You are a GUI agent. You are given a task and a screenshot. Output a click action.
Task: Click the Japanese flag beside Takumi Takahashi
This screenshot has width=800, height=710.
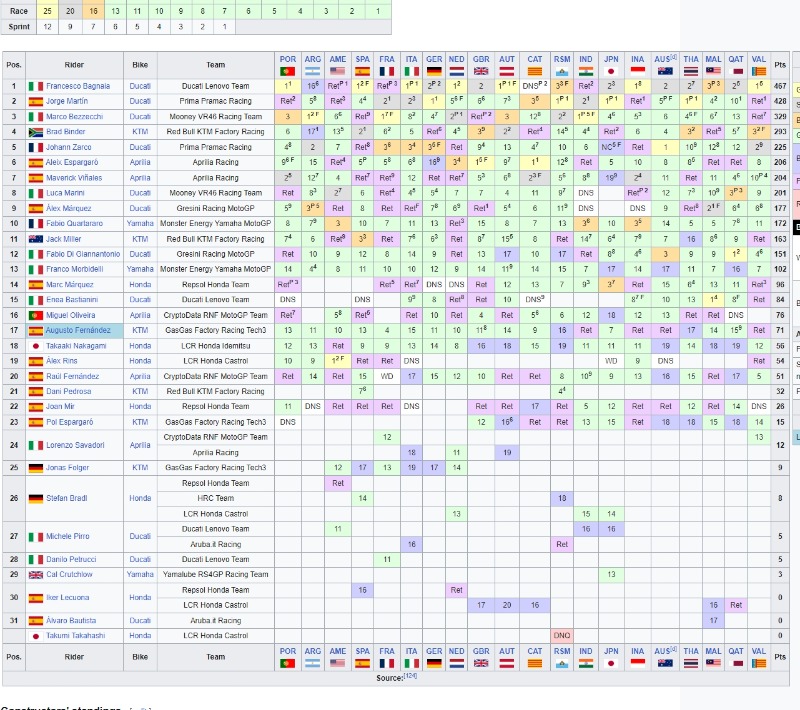tap(36, 636)
